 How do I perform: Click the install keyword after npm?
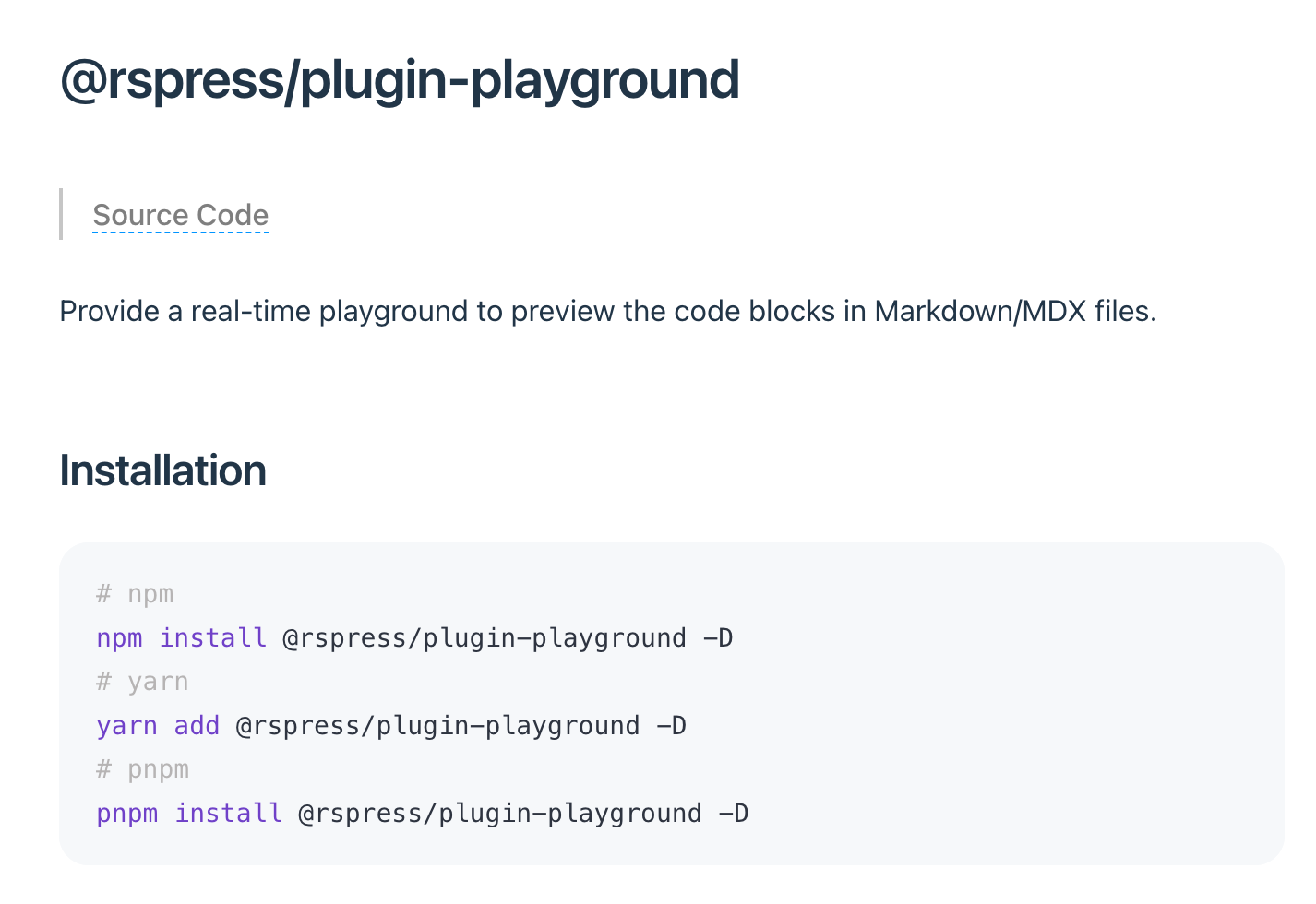point(212,637)
